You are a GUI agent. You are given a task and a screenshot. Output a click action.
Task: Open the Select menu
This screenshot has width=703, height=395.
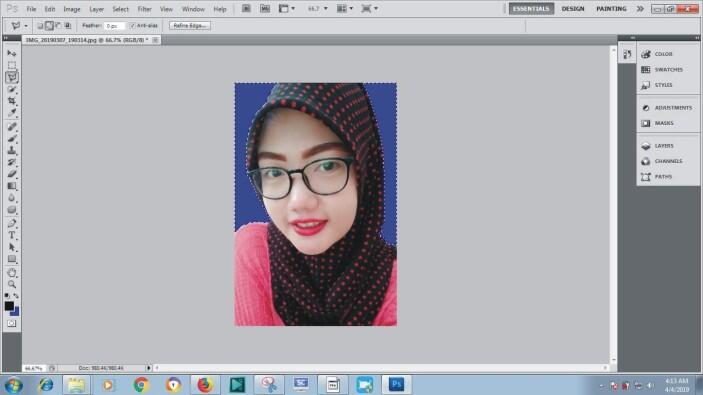[x=121, y=9]
